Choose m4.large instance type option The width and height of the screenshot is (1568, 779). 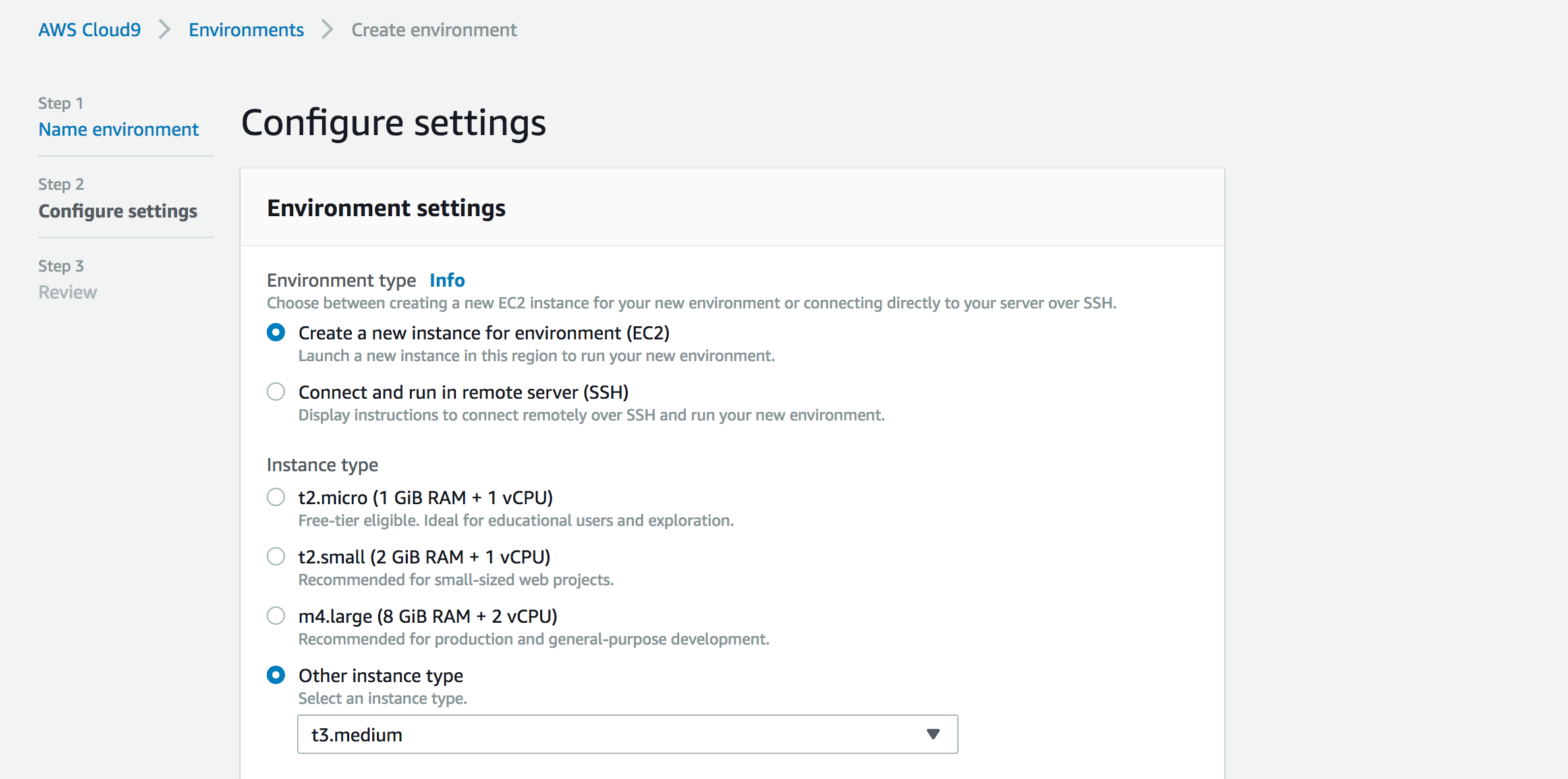[x=276, y=616]
